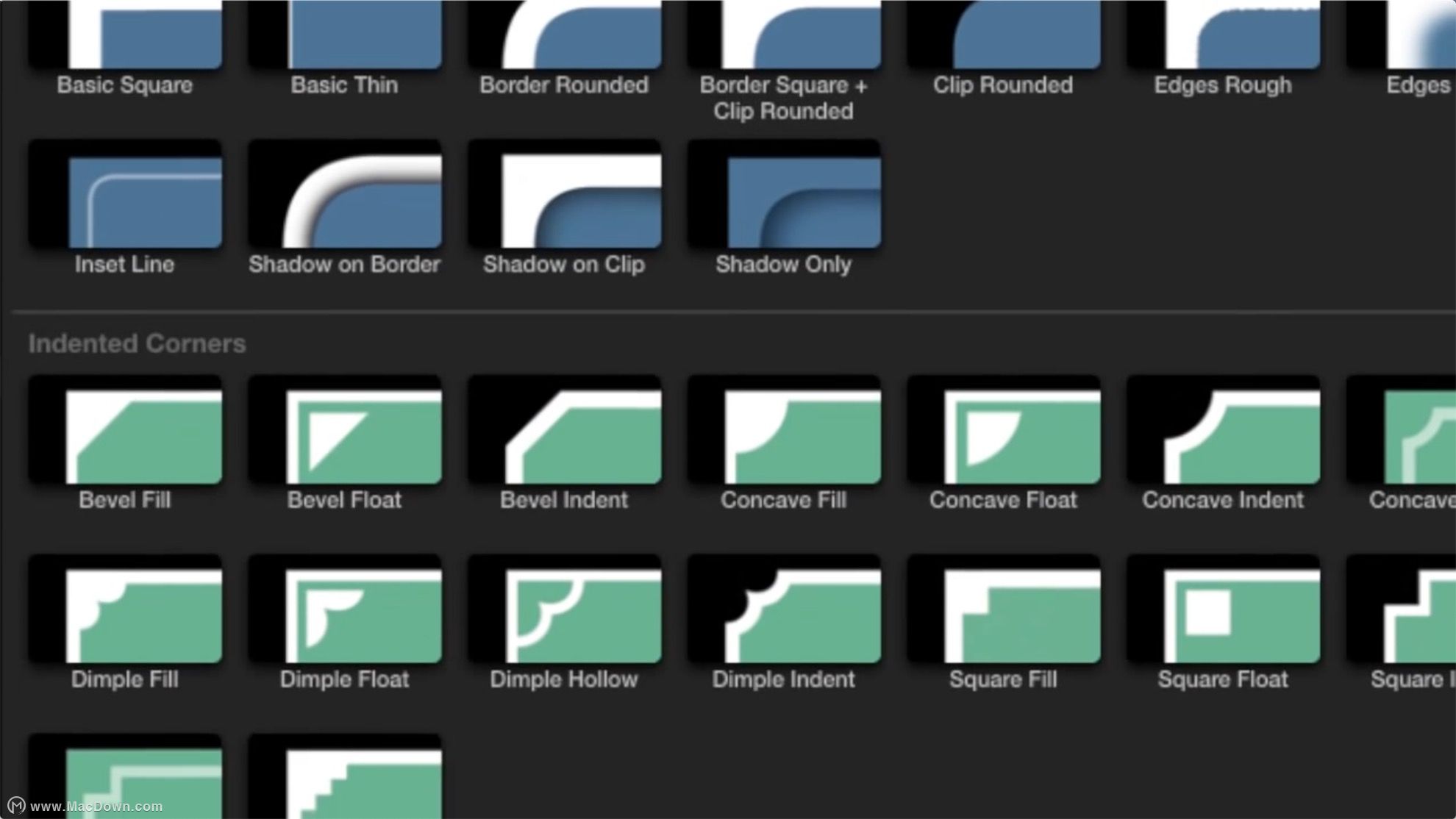Select Border Square + Clip Rounded preset

coord(784,37)
